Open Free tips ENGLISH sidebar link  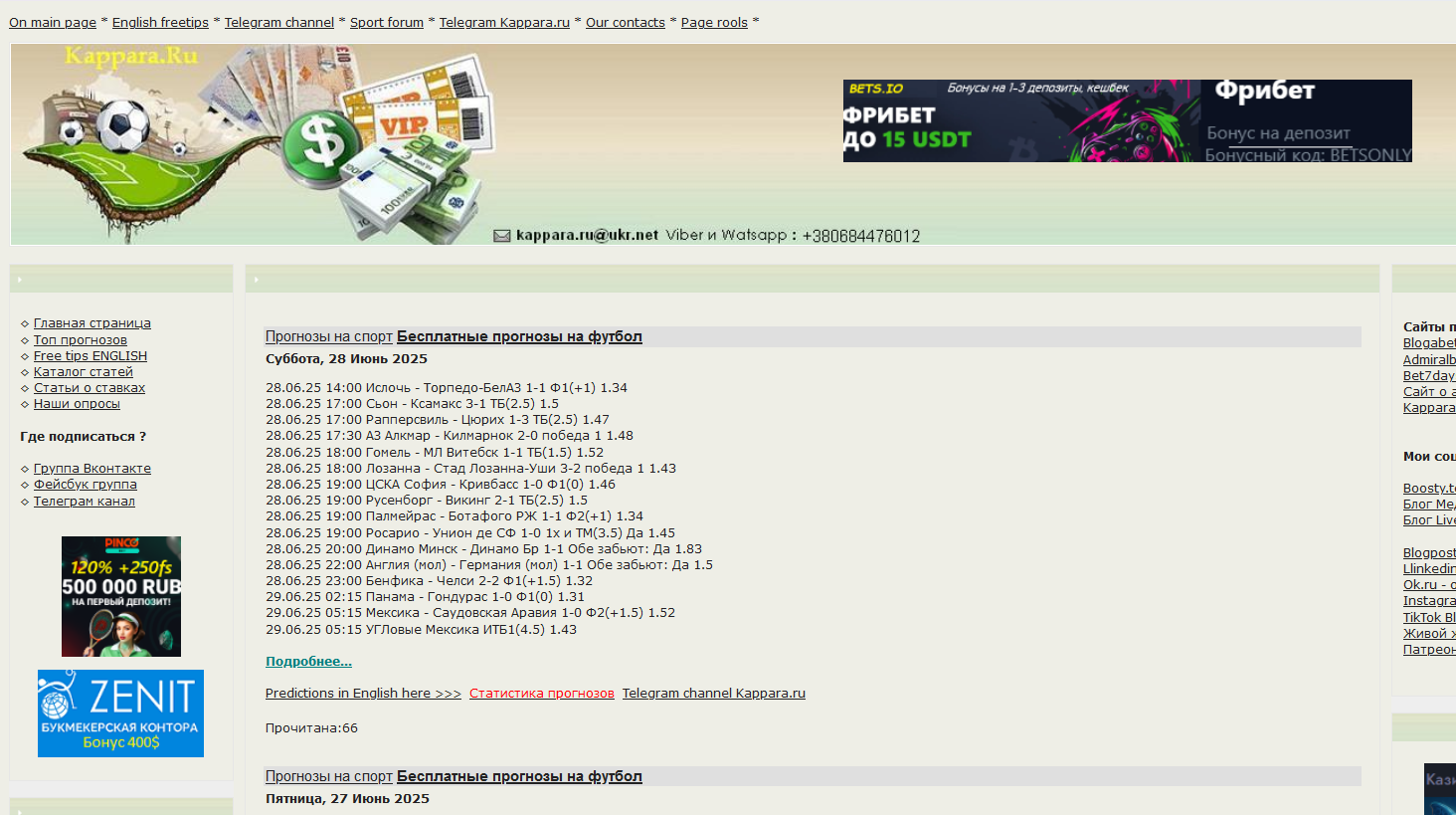pyautogui.click(x=90, y=356)
